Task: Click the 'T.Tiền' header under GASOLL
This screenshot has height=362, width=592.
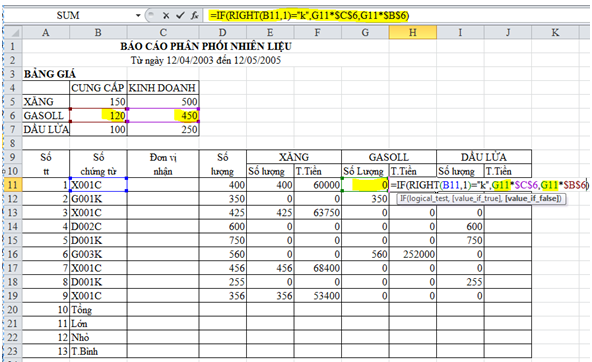Action: click(413, 171)
